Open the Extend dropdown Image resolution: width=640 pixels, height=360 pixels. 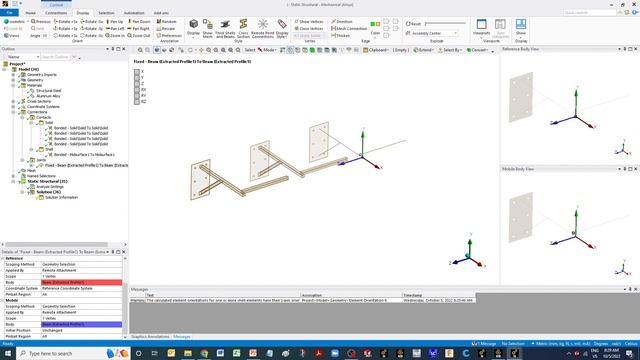[424, 50]
